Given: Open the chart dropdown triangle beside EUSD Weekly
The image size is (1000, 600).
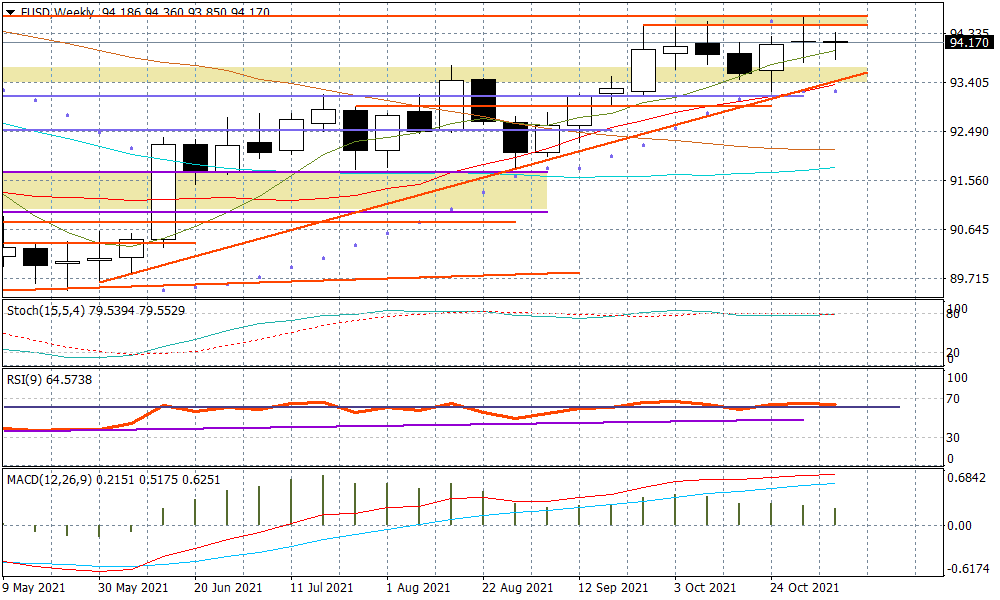Looking at the screenshot, I should 11,12.
